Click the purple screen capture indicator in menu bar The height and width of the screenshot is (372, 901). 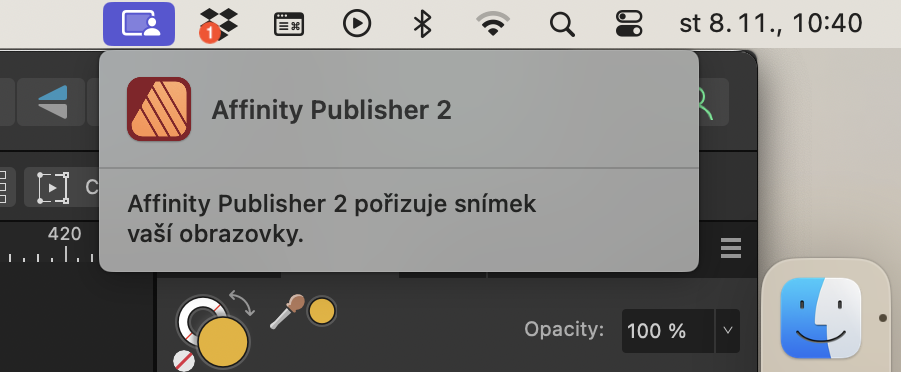pos(139,24)
